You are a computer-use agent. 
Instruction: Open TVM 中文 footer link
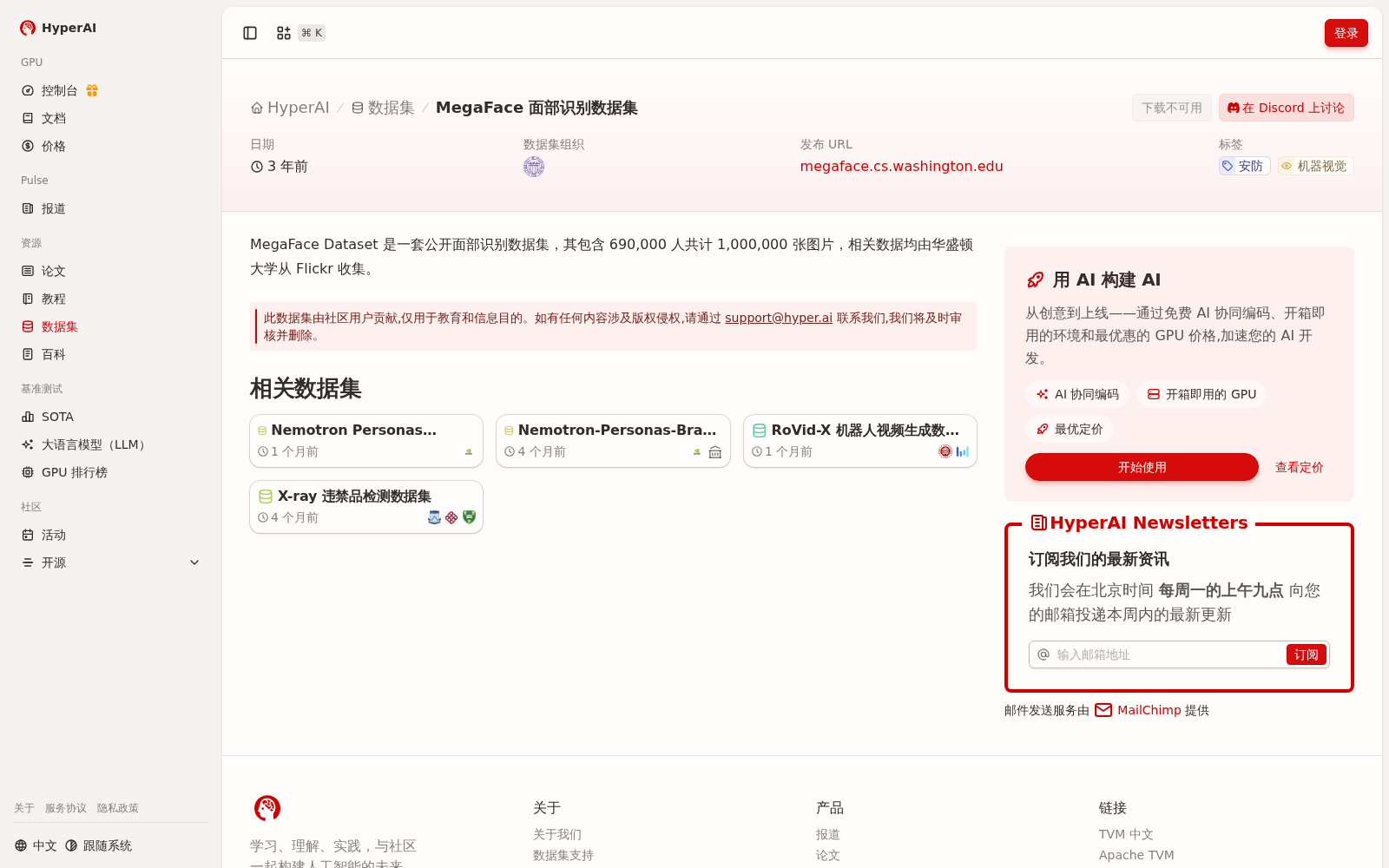click(x=1126, y=834)
